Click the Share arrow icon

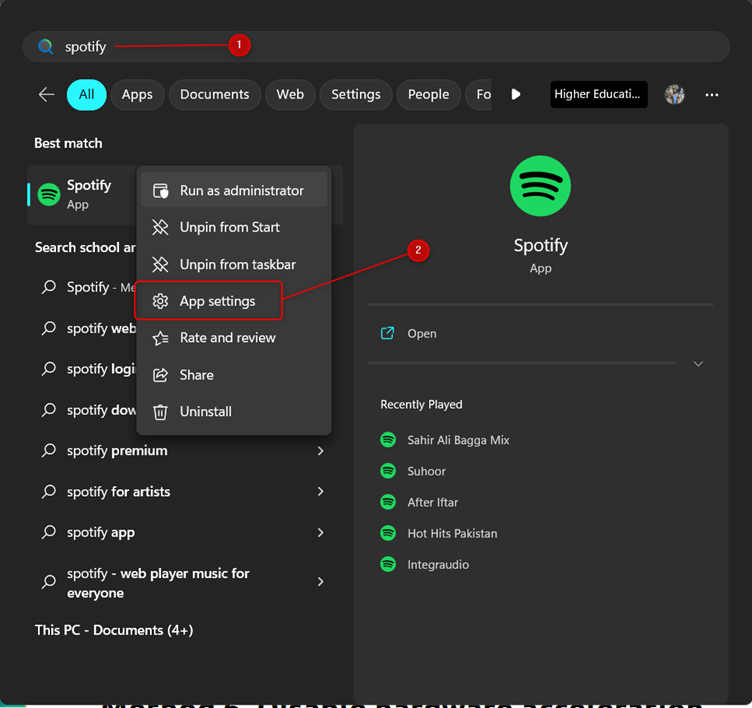coord(160,375)
